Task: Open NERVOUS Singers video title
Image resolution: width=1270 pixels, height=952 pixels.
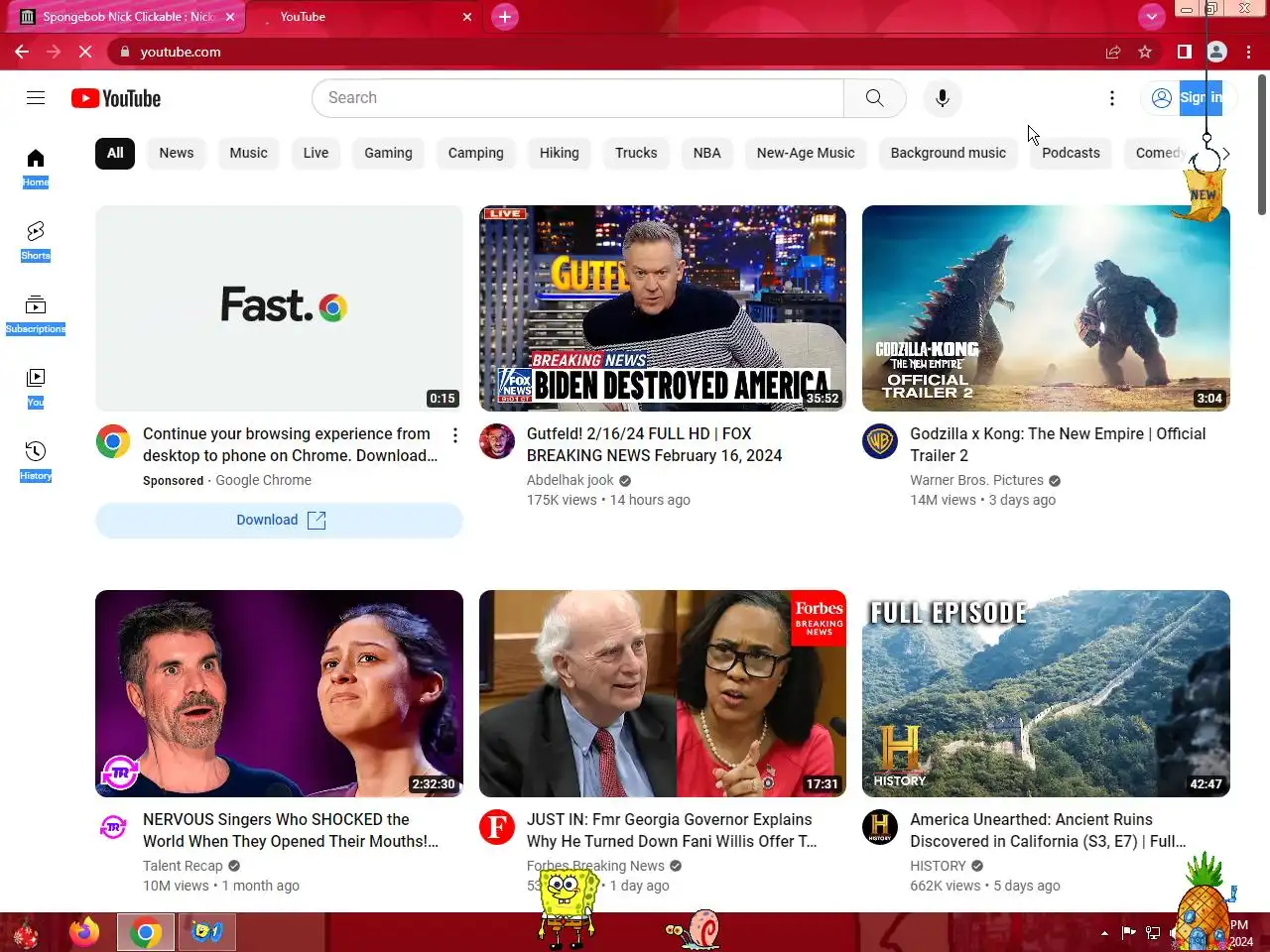Action: [x=291, y=830]
